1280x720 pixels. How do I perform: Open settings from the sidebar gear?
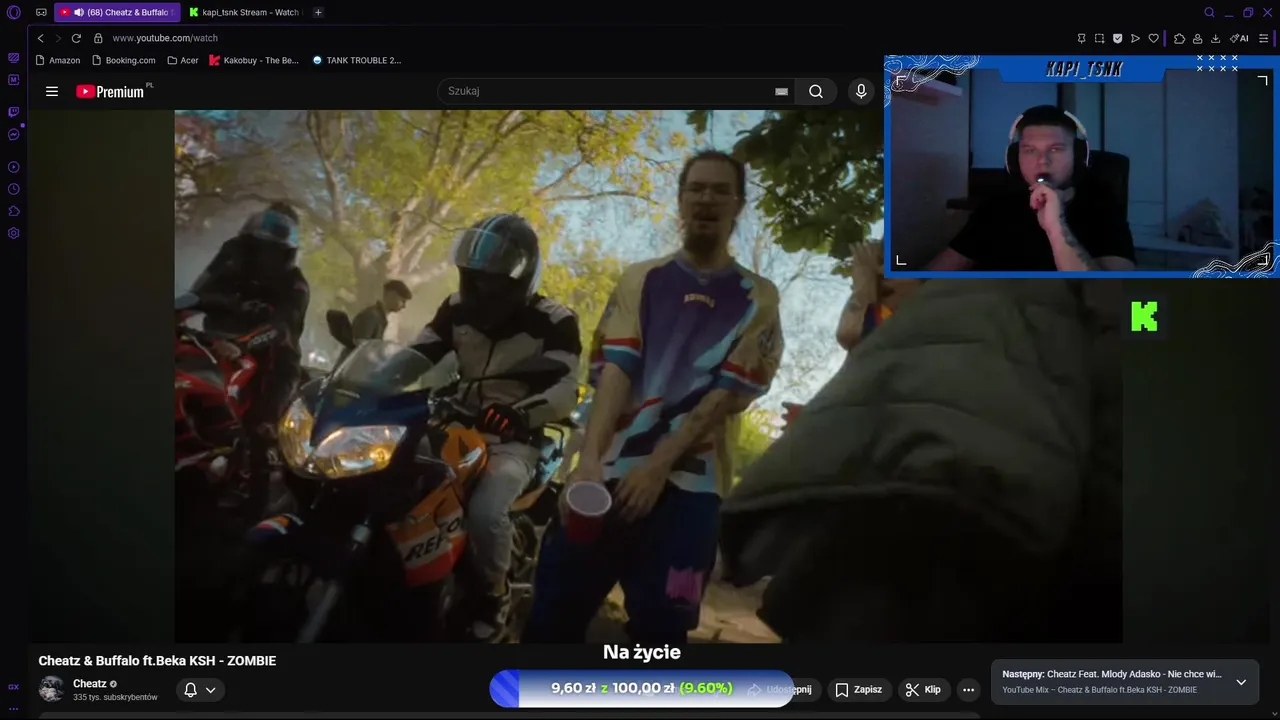tap(13, 233)
